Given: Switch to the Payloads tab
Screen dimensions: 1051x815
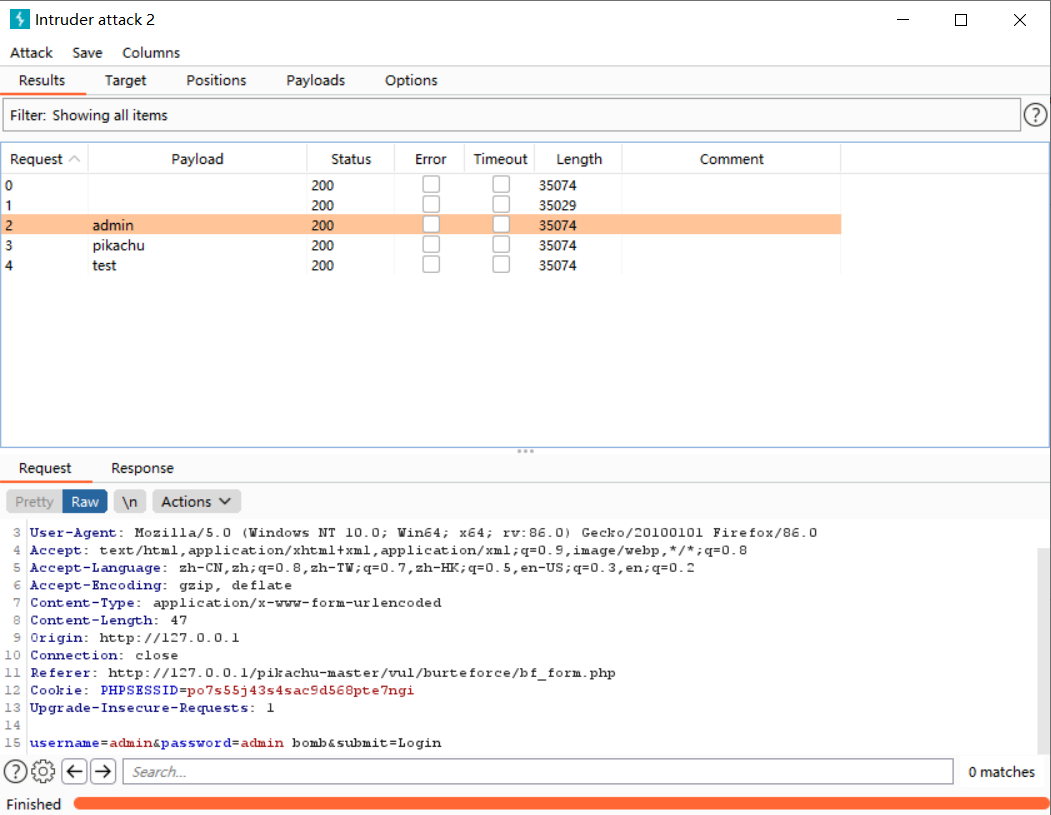Looking at the screenshot, I should pyautogui.click(x=315, y=80).
